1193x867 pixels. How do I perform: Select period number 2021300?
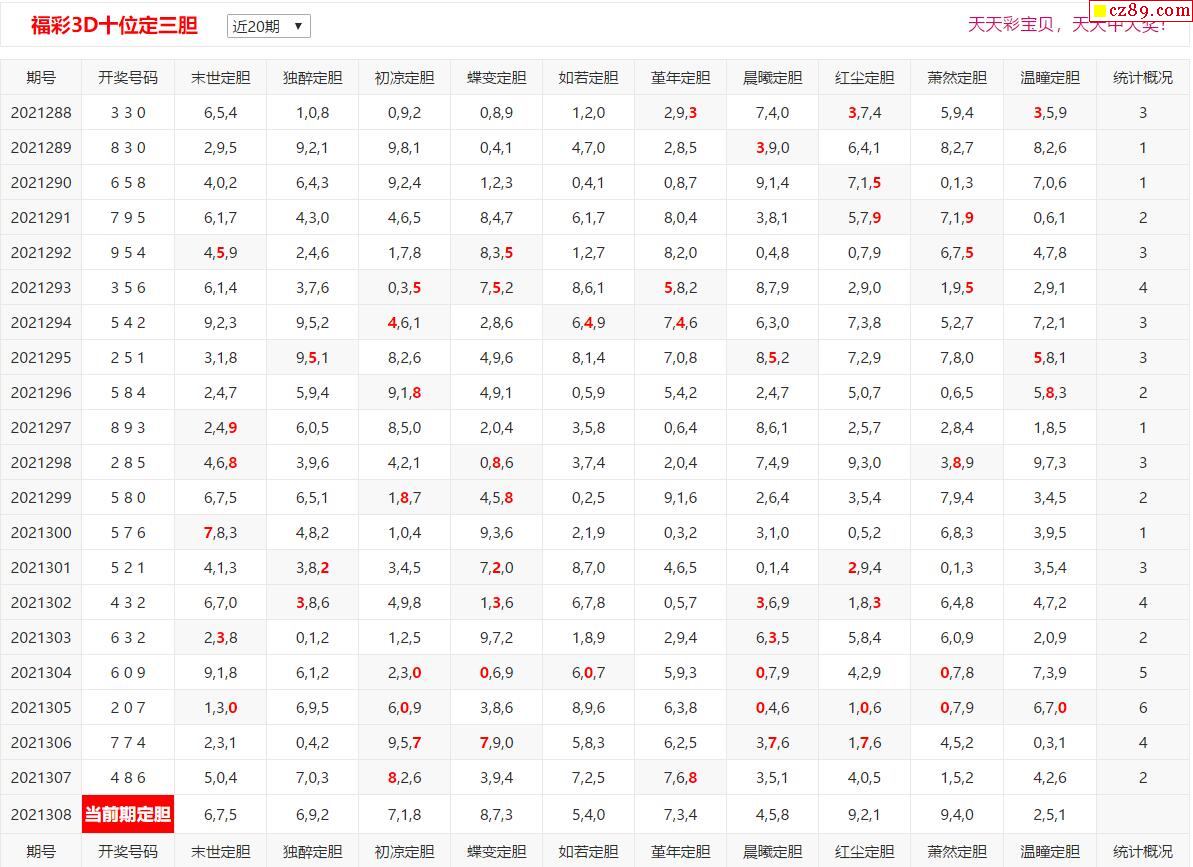click(41, 533)
